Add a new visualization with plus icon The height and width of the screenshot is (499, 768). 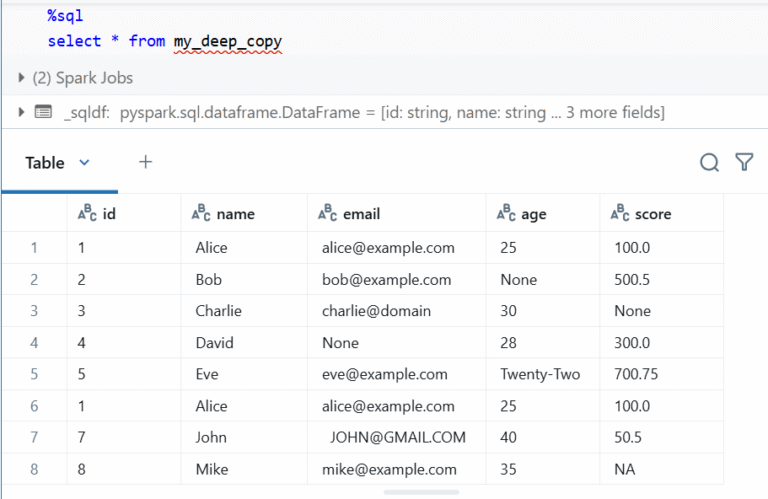point(145,162)
